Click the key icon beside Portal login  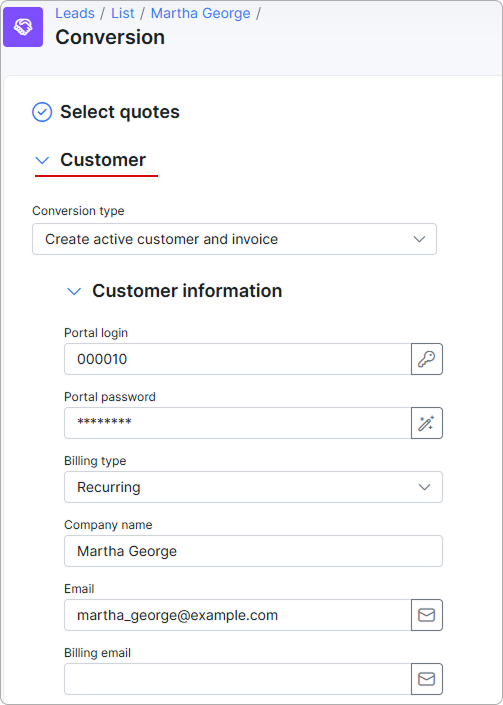point(427,359)
